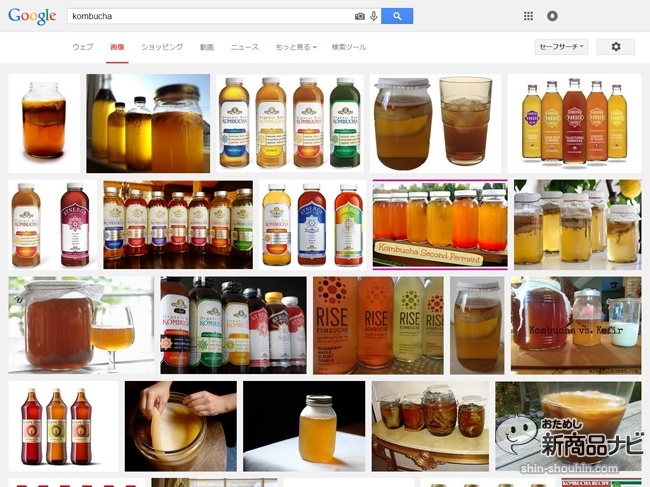Screen dimensions: 650x487
Task: Open the account profile icon
Action: [552, 16]
